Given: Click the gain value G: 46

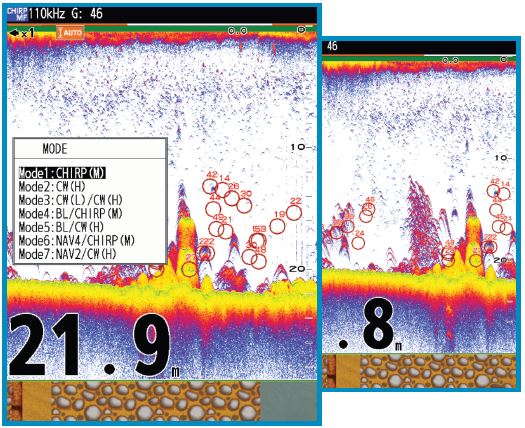Looking at the screenshot, I should (87, 14).
